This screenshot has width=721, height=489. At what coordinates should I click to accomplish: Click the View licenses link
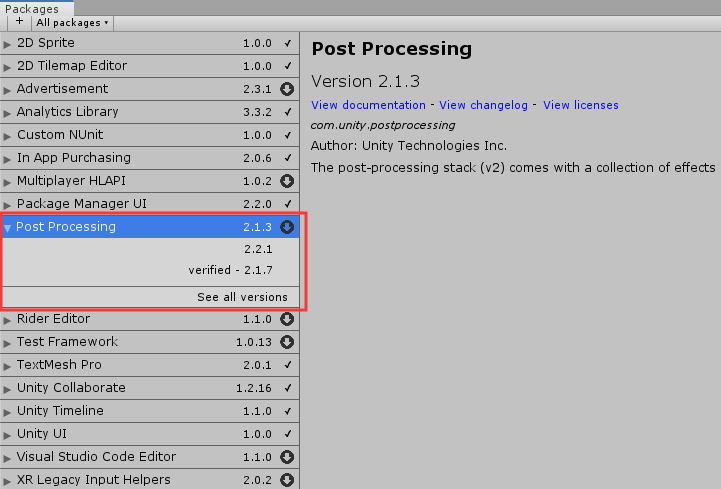coord(580,105)
